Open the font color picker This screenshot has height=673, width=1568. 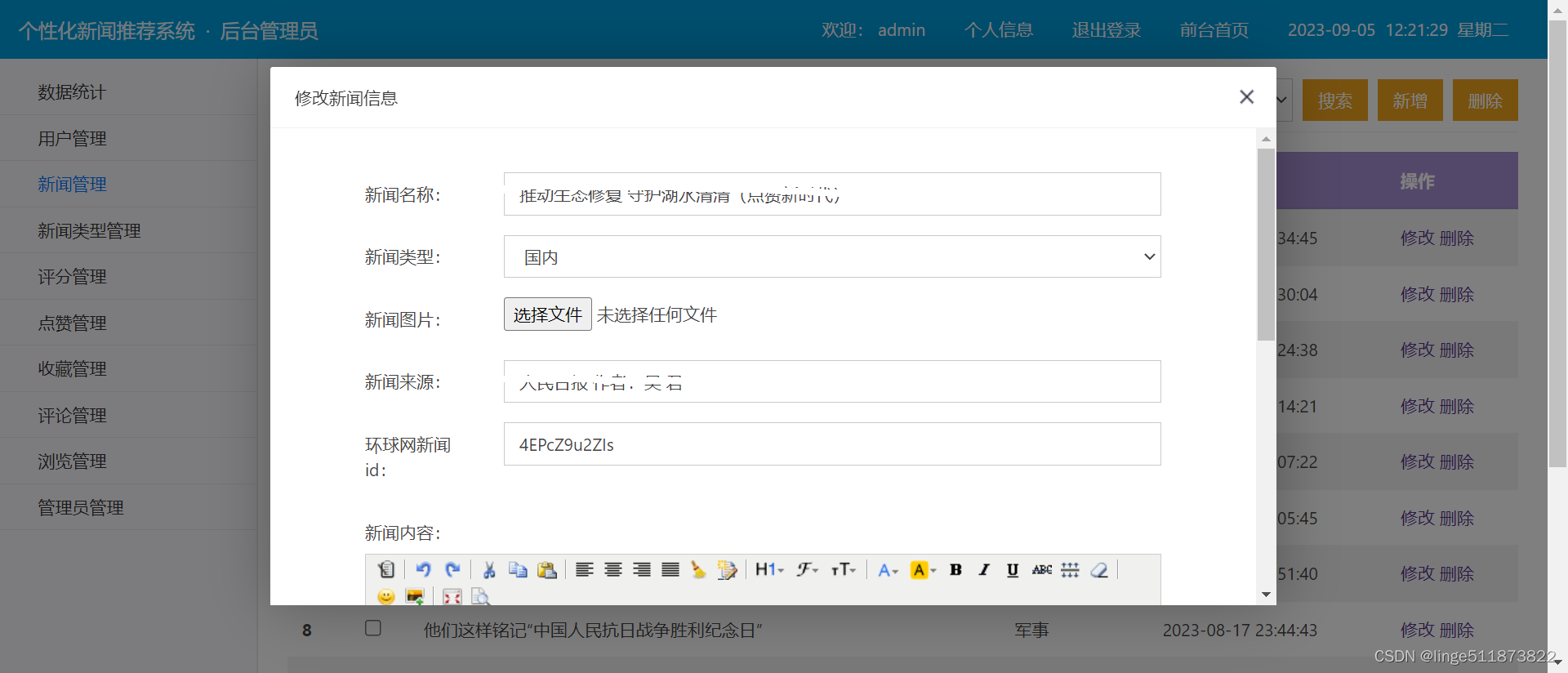[x=888, y=569]
